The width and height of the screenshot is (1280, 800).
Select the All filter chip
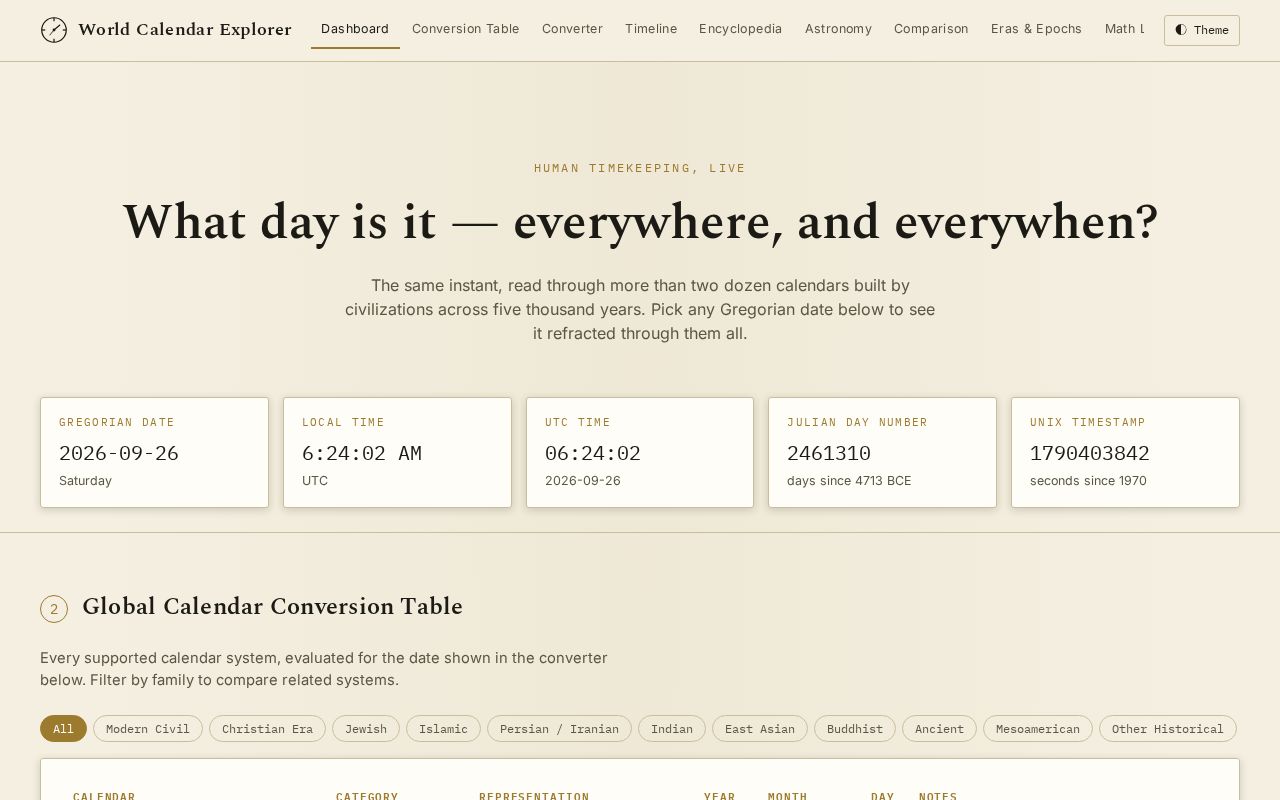(63, 729)
